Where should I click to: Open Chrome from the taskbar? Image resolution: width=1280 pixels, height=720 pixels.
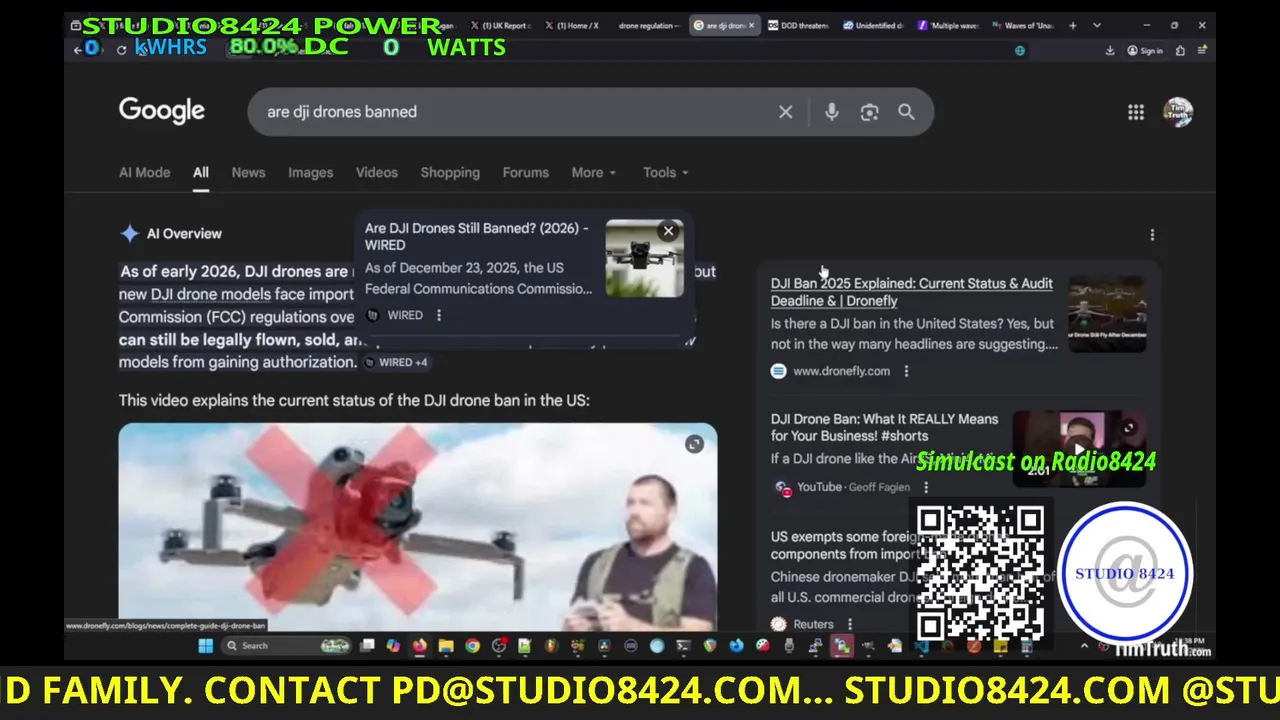(472, 646)
